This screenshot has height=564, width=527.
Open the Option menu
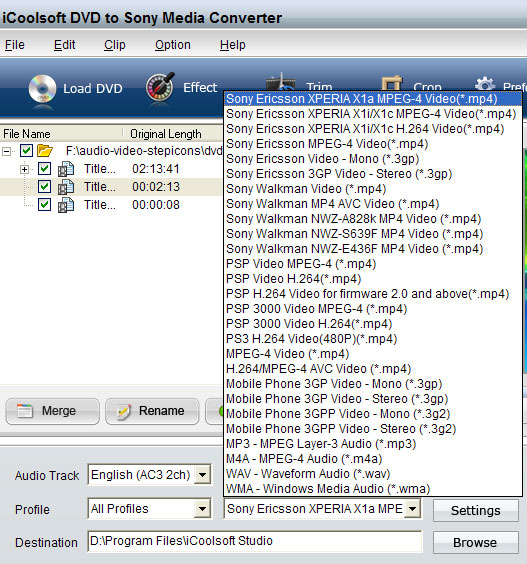tap(173, 45)
